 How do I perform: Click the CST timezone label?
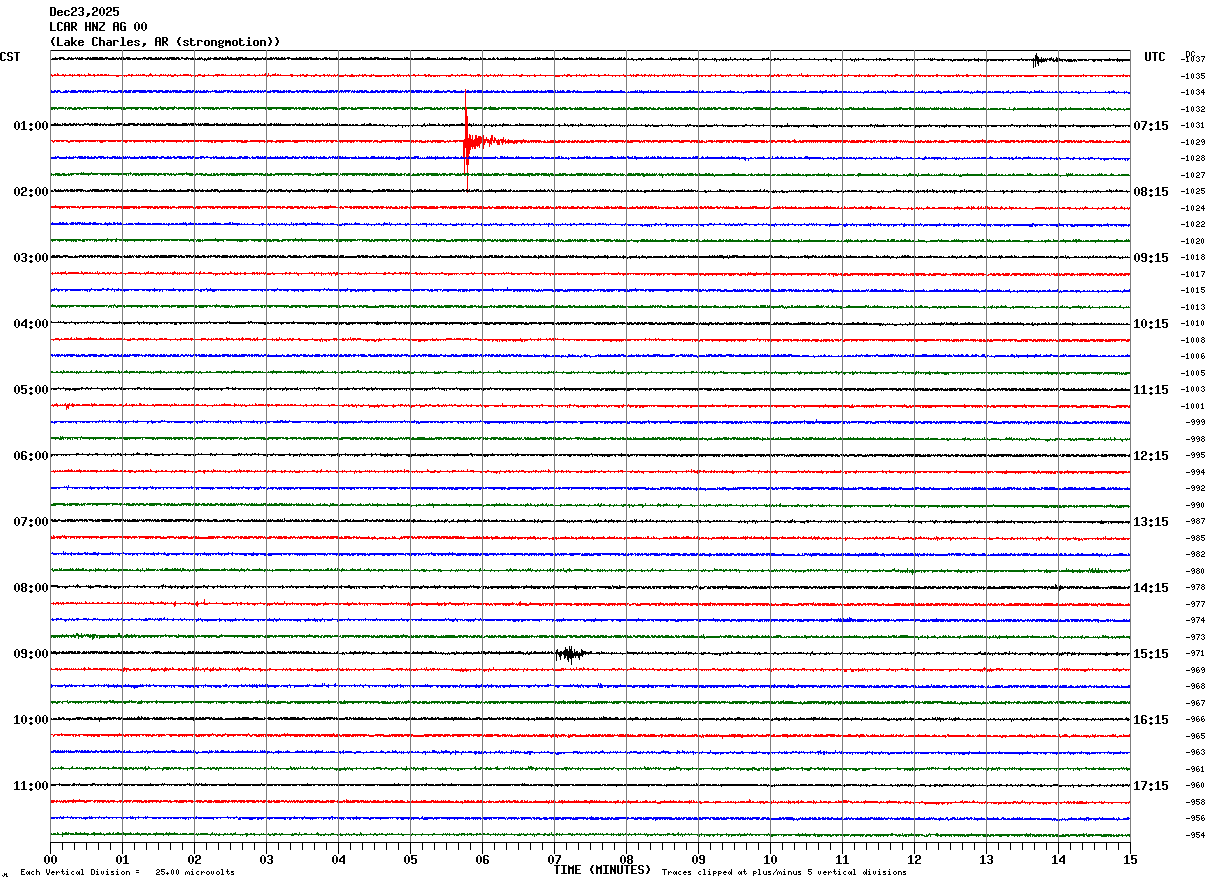(10, 57)
